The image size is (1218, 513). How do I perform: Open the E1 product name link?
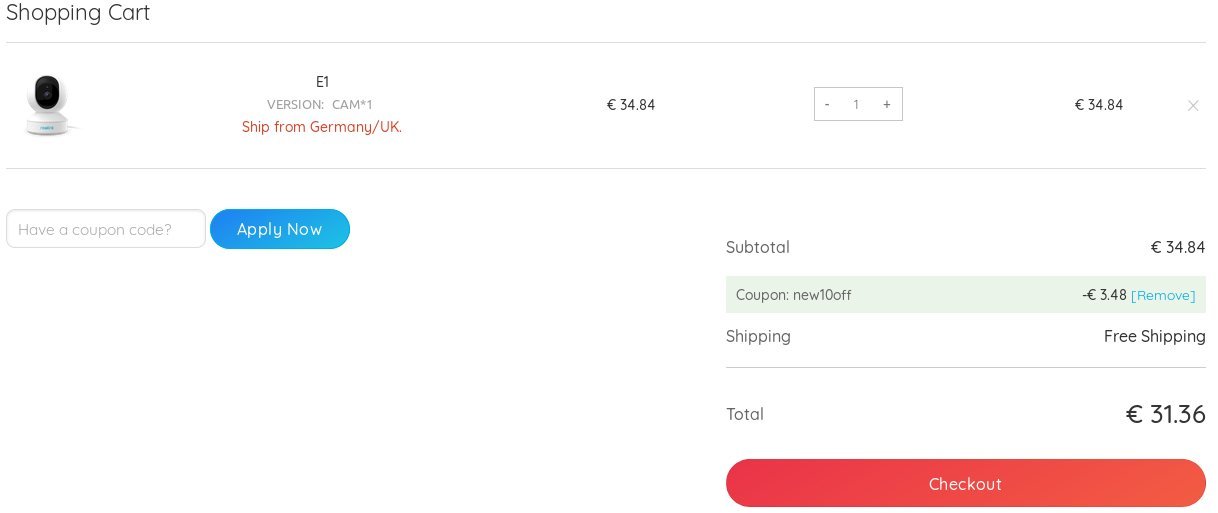322,82
